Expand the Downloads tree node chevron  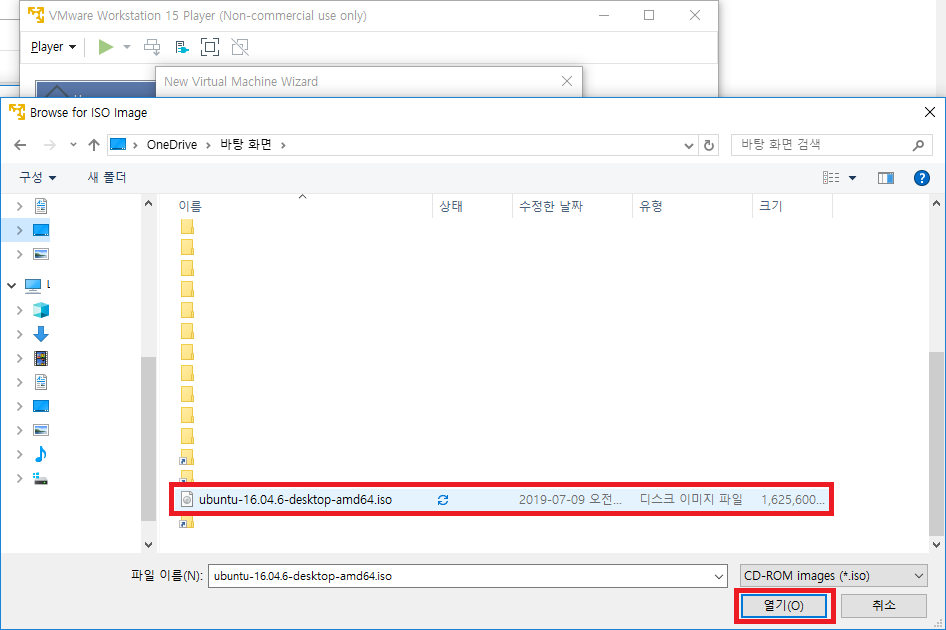(19, 334)
